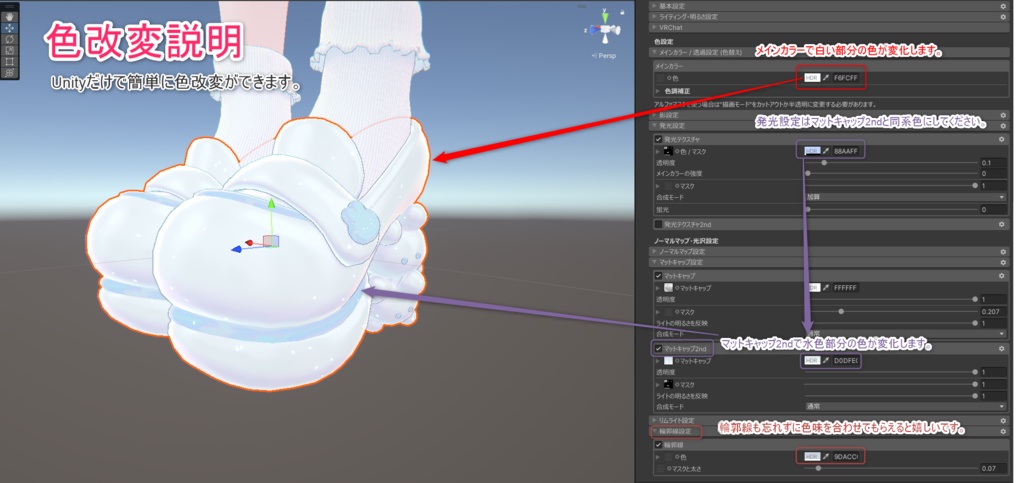Click the 88AAFF hex color field
Viewport: 1024px width, 483px height.
[x=846, y=151]
